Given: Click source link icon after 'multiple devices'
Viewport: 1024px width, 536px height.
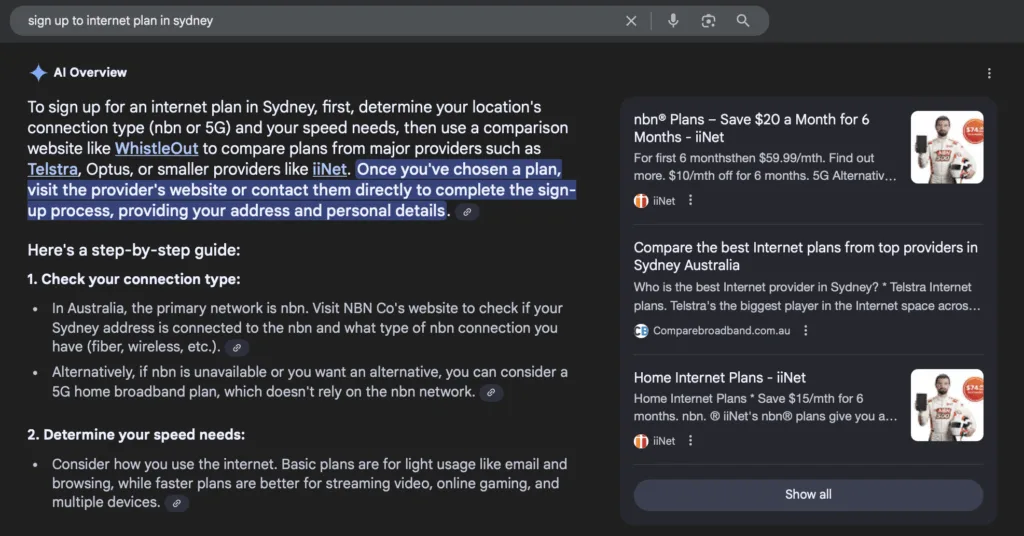Looking at the screenshot, I should tap(176, 503).
